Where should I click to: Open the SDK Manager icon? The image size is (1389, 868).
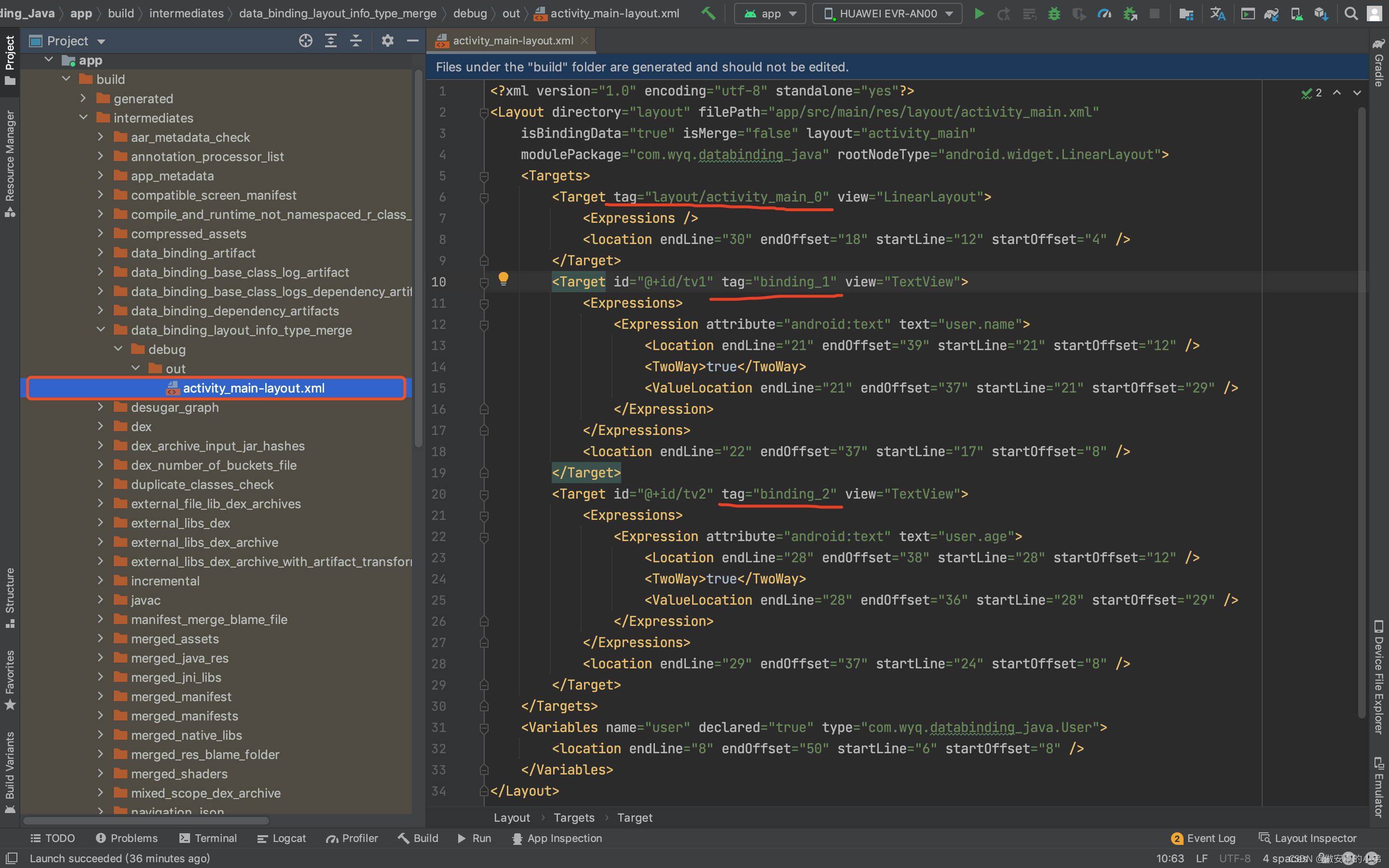1322,13
